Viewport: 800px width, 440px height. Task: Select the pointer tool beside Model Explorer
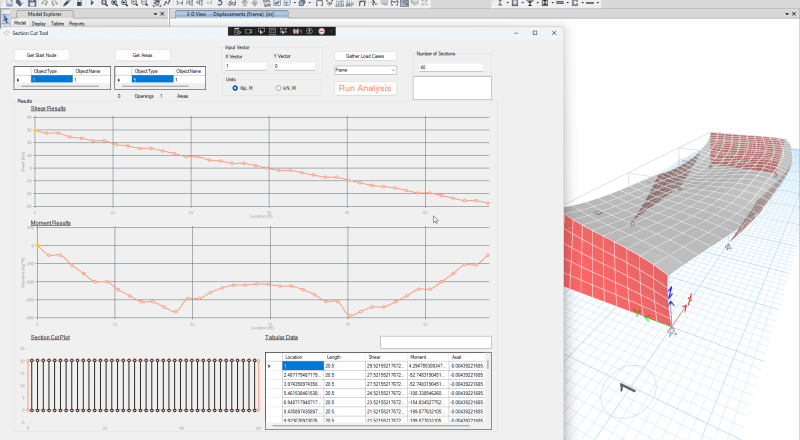[6, 20]
